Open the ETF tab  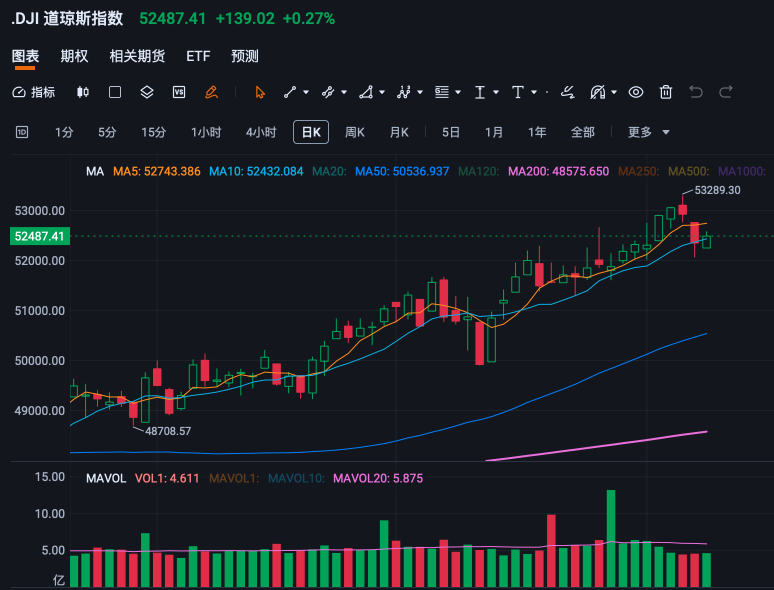click(x=198, y=56)
